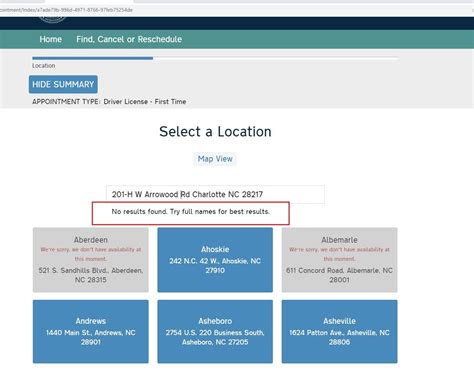Choose the Asheboro location card
The width and height of the screenshot is (474, 370).
point(215,331)
